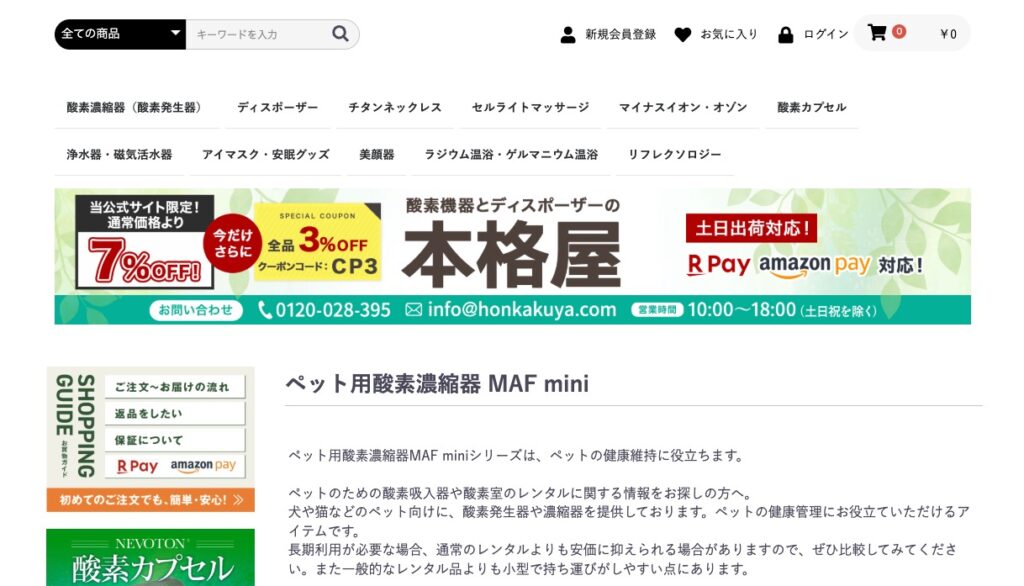
Task: Click the R Pay logo in shopping guide
Action: pos(137,466)
